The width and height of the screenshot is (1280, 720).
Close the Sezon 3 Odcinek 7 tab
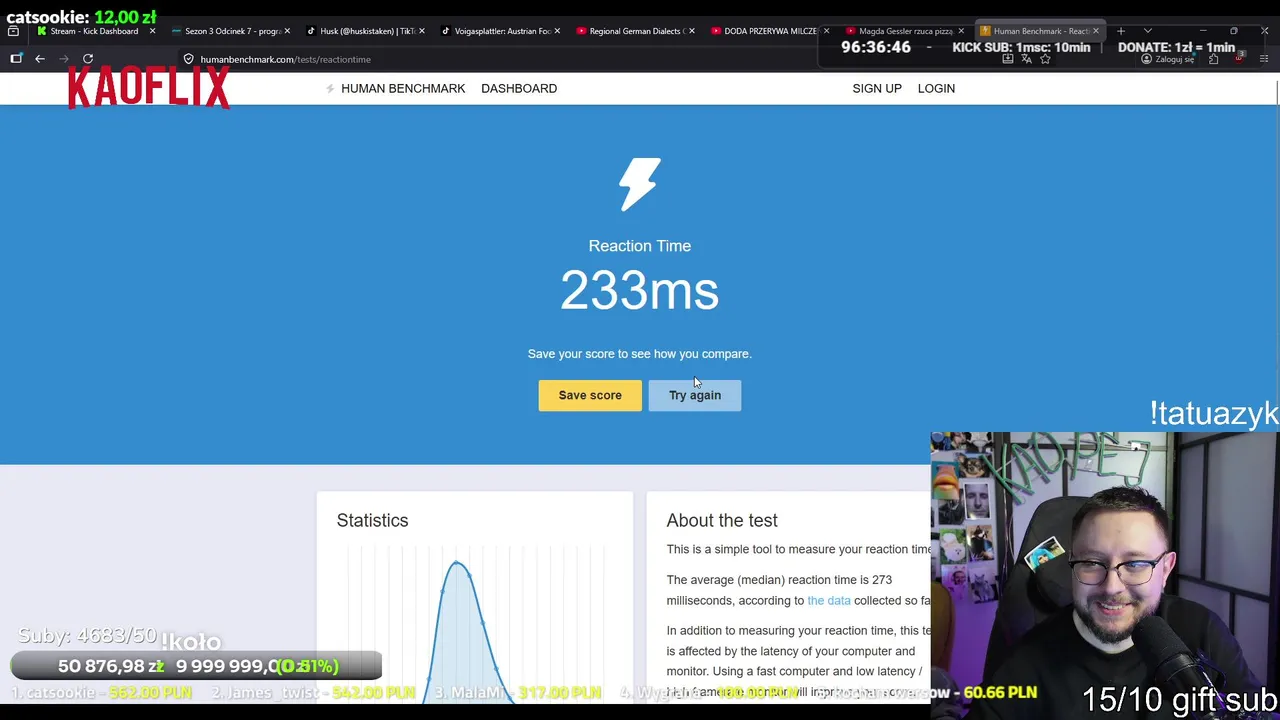point(287,31)
